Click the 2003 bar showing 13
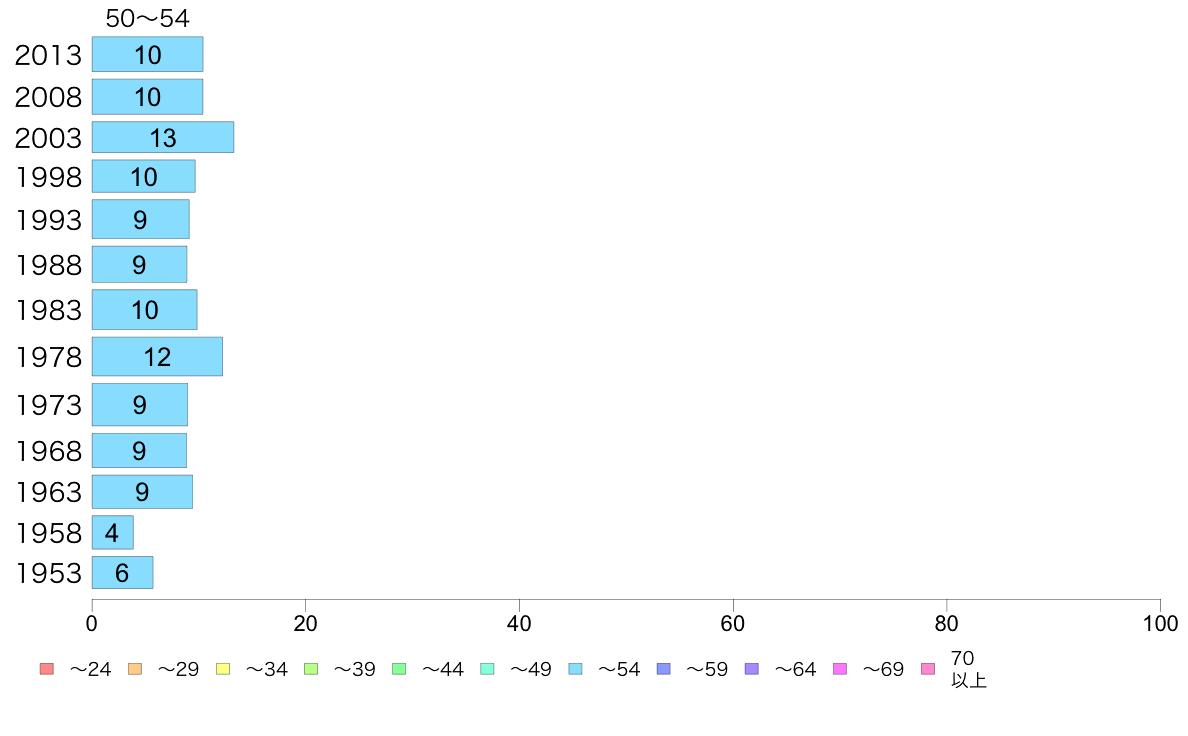 [163, 137]
